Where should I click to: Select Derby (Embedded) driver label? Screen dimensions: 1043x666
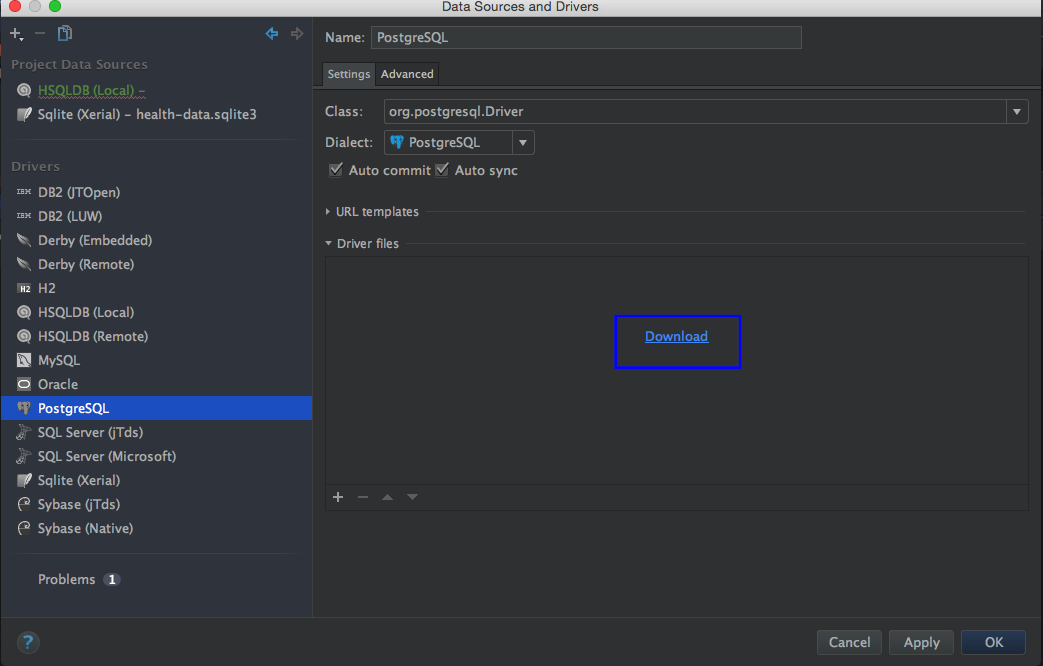(x=95, y=240)
